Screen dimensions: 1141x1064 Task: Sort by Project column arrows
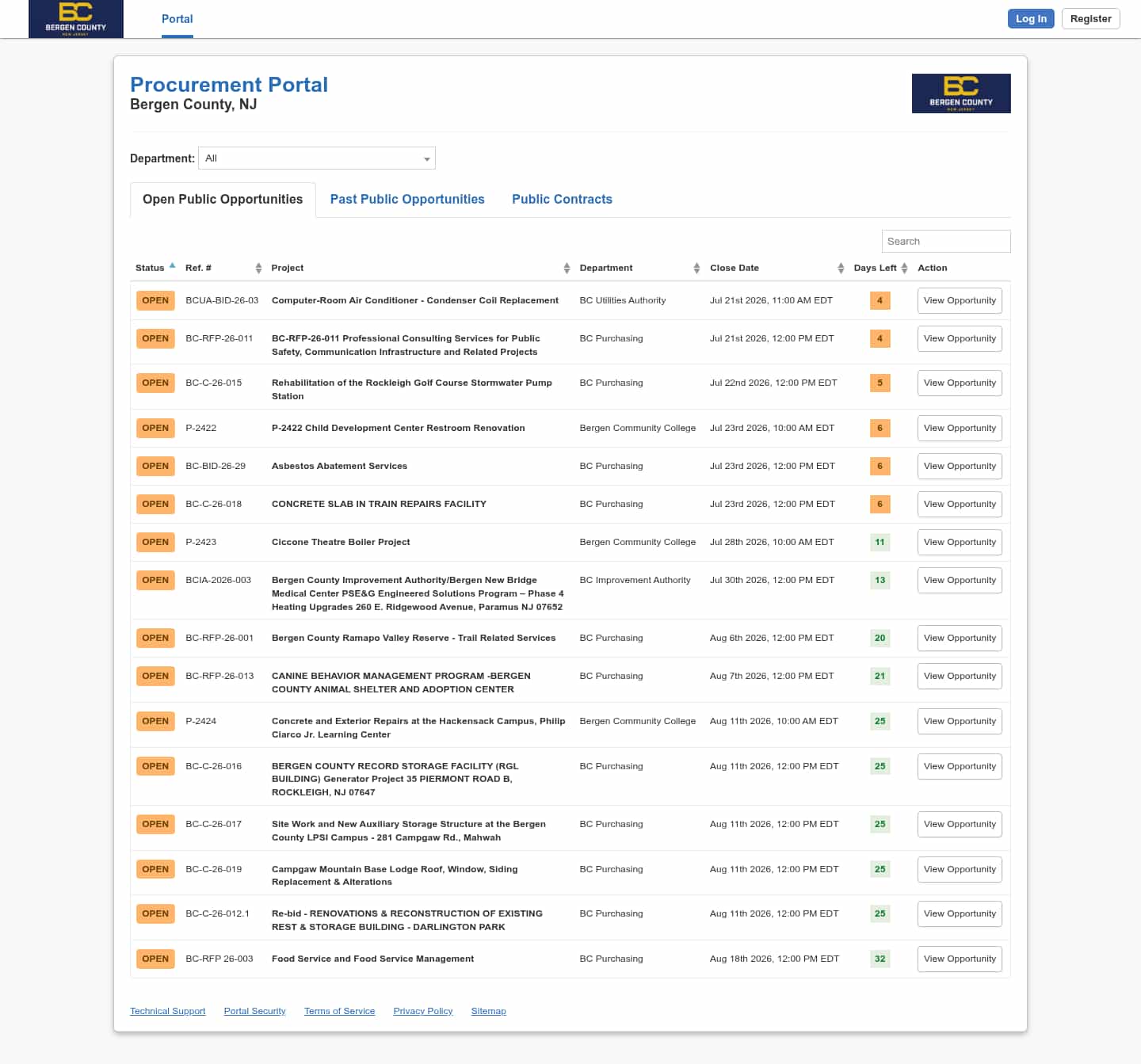[x=567, y=269]
